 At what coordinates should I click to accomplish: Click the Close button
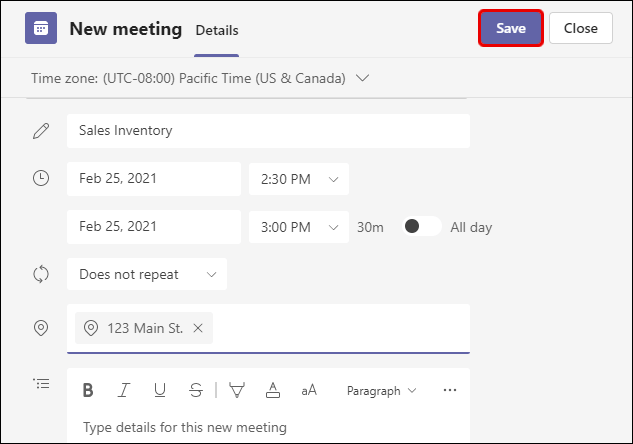point(581,28)
